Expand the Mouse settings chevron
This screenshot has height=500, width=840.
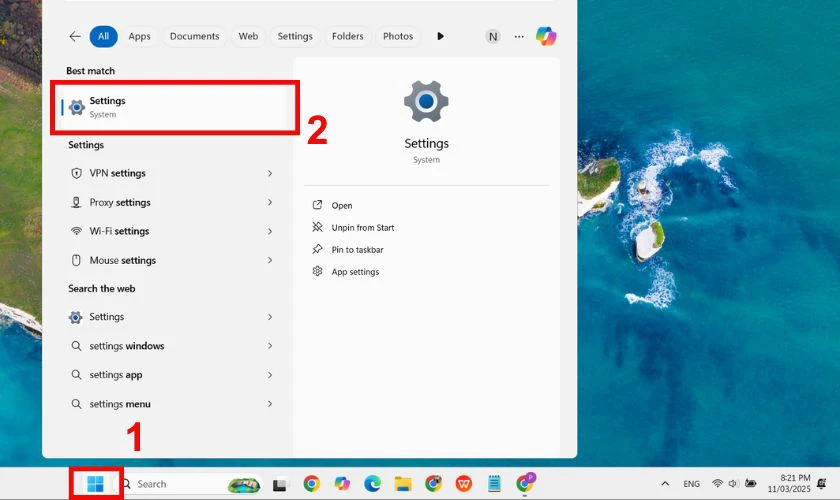270,260
